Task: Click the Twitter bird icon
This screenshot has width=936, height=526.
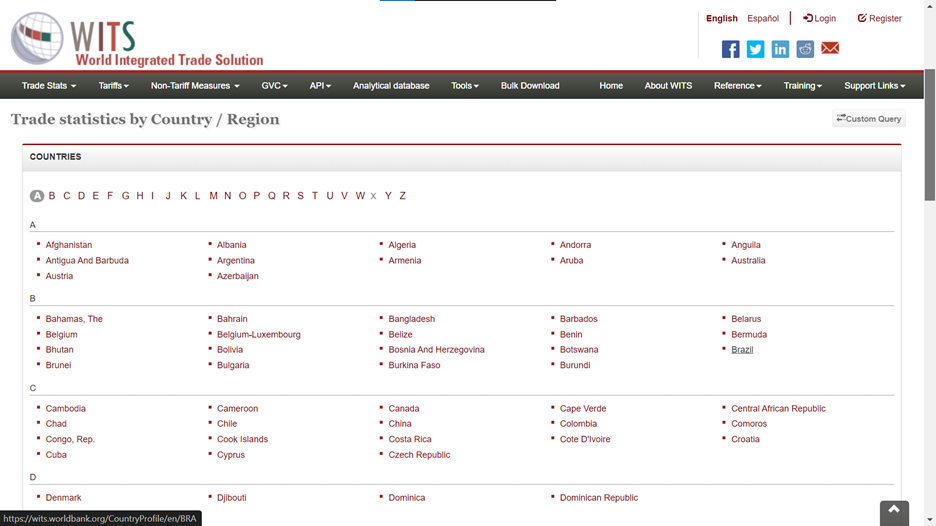Action: (x=755, y=49)
